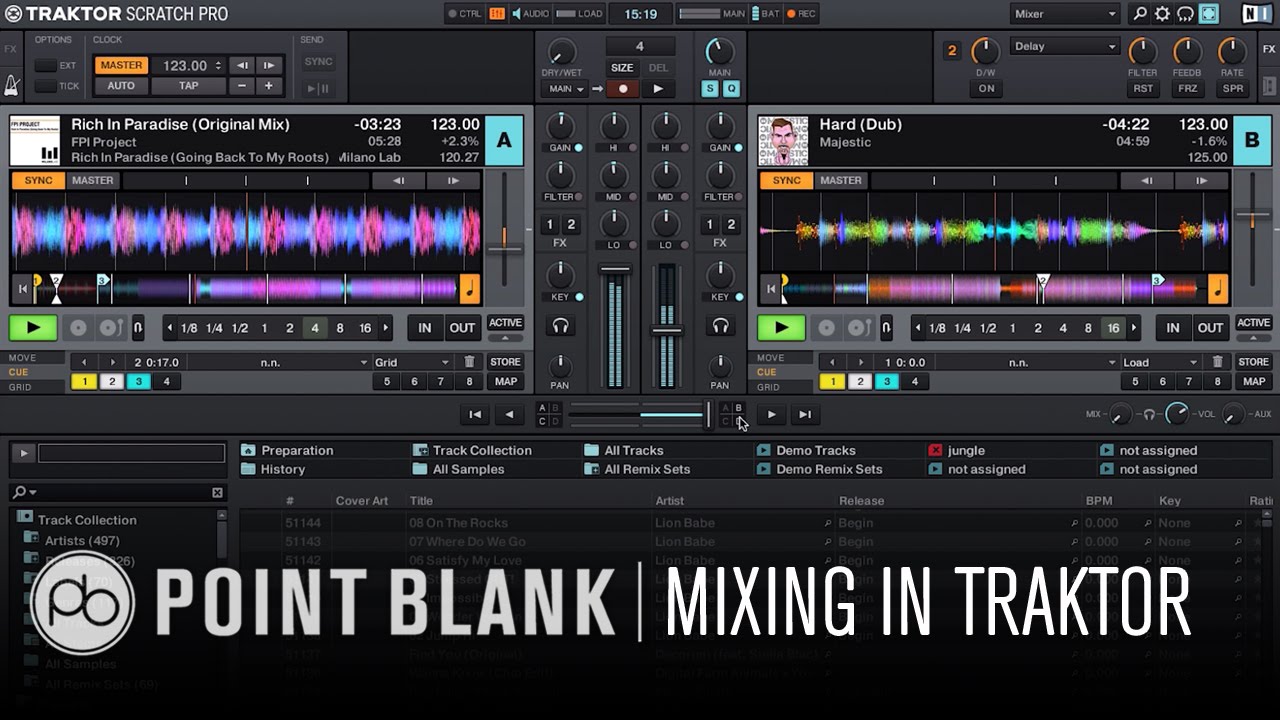Delete Deck A cue with trash icon

pyautogui.click(x=469, y=362)
